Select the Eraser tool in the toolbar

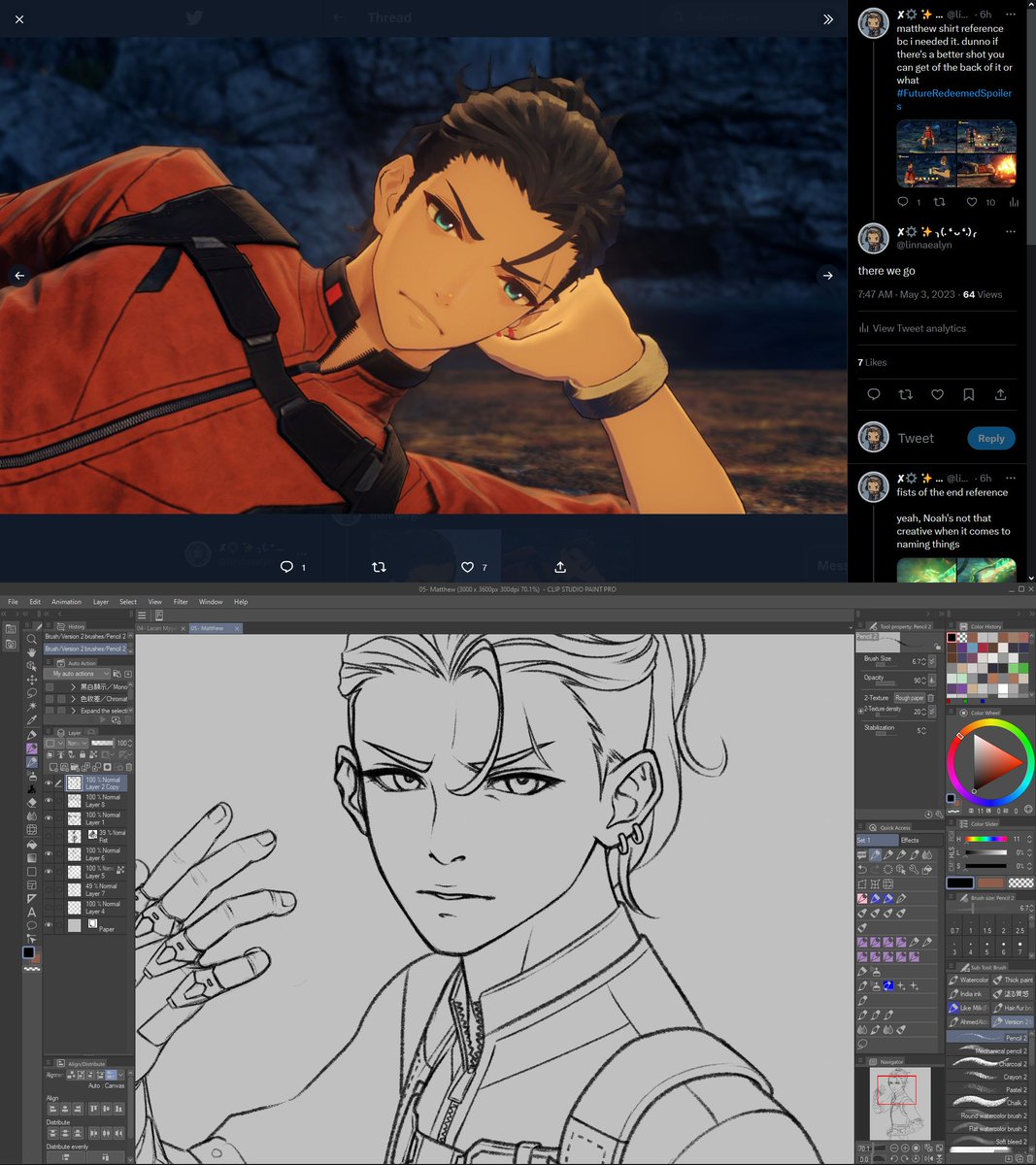31,803
